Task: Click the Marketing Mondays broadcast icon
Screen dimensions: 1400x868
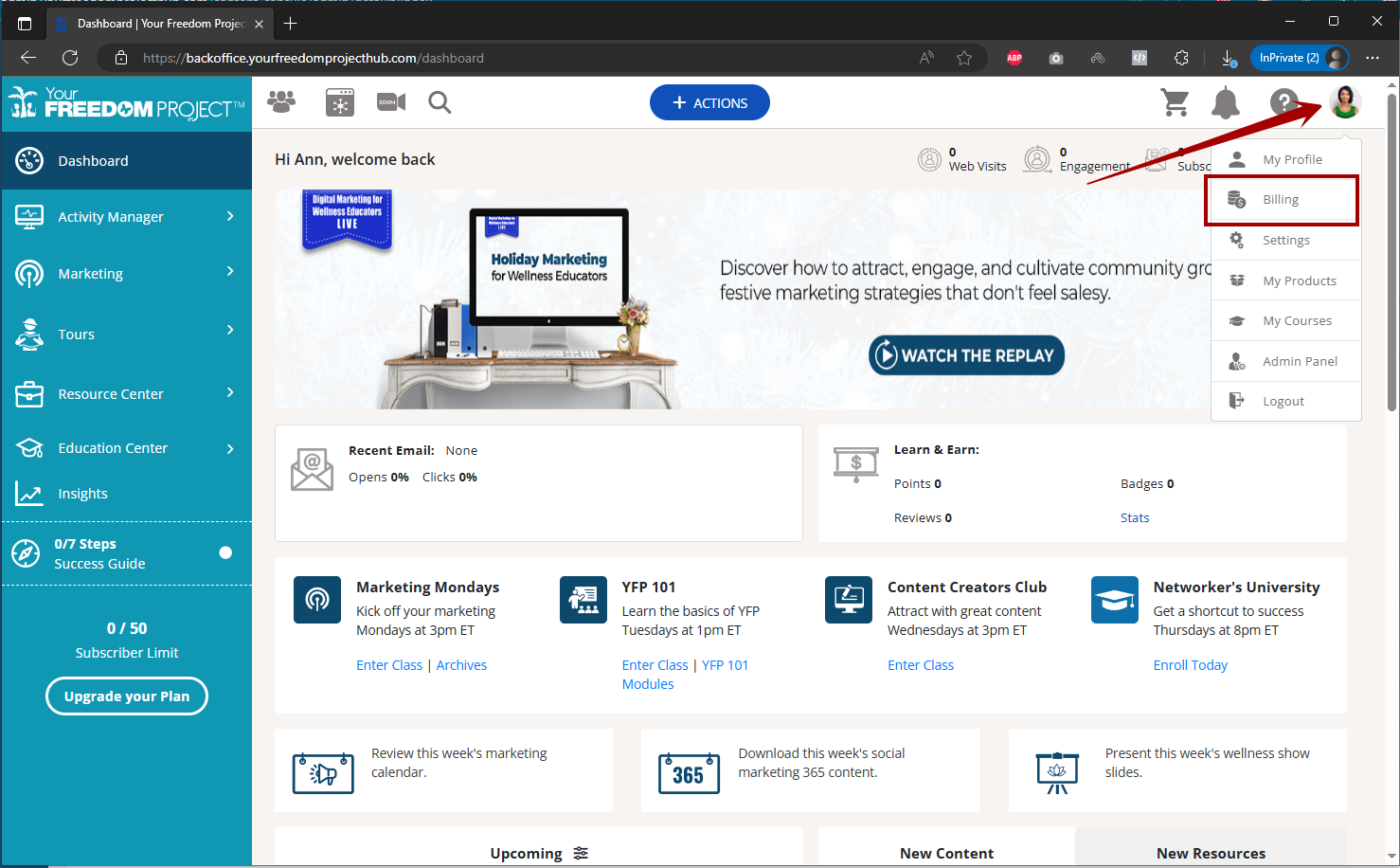Action: [317, 600]
